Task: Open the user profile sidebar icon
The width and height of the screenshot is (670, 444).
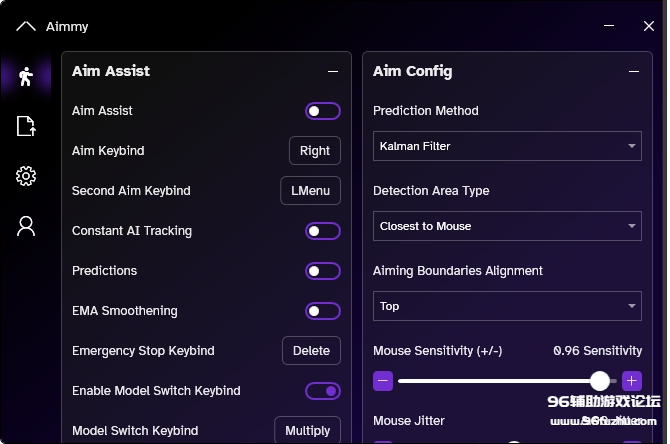Action: (x=26, y=226)
